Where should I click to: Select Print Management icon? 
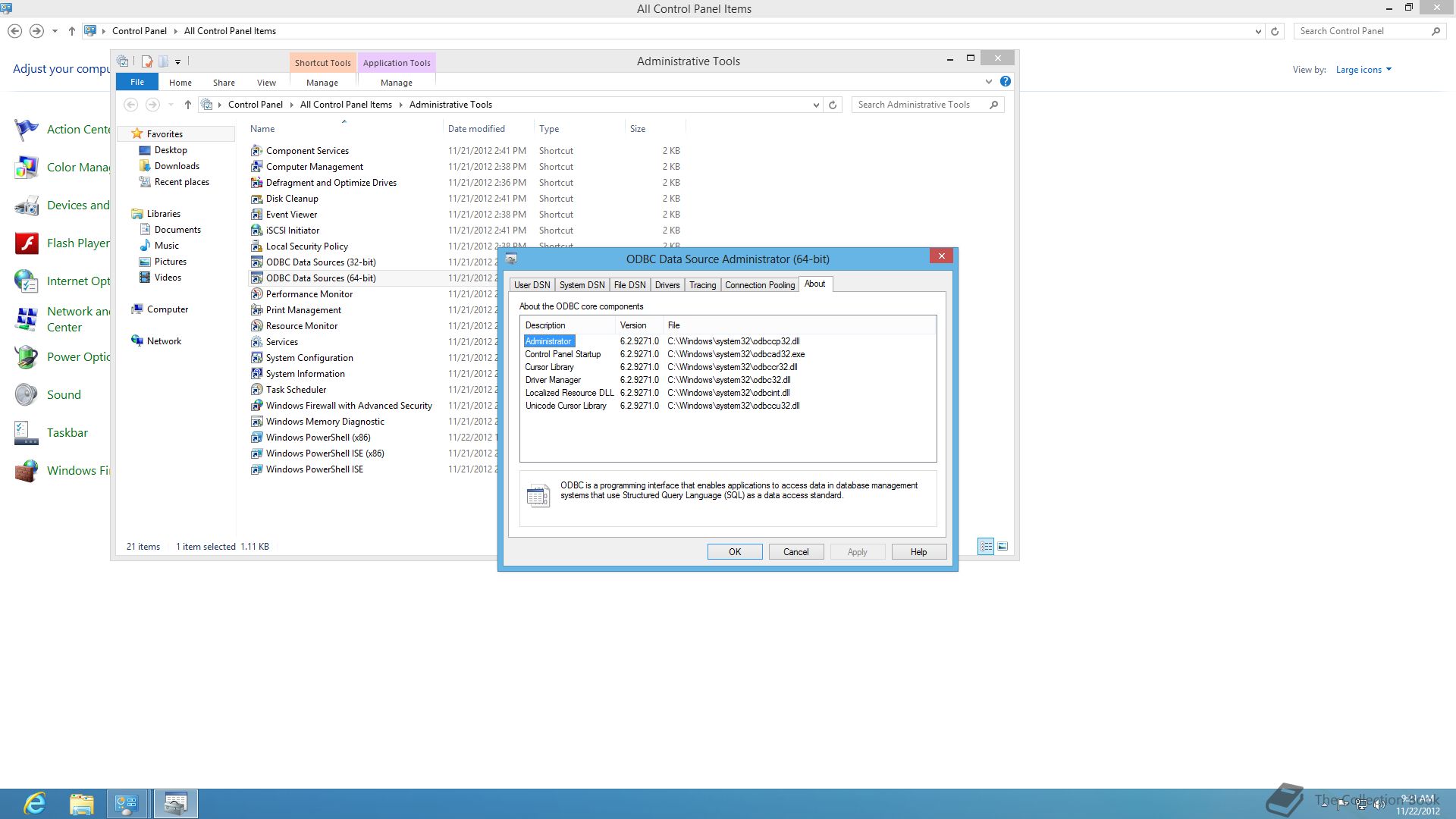256,310
